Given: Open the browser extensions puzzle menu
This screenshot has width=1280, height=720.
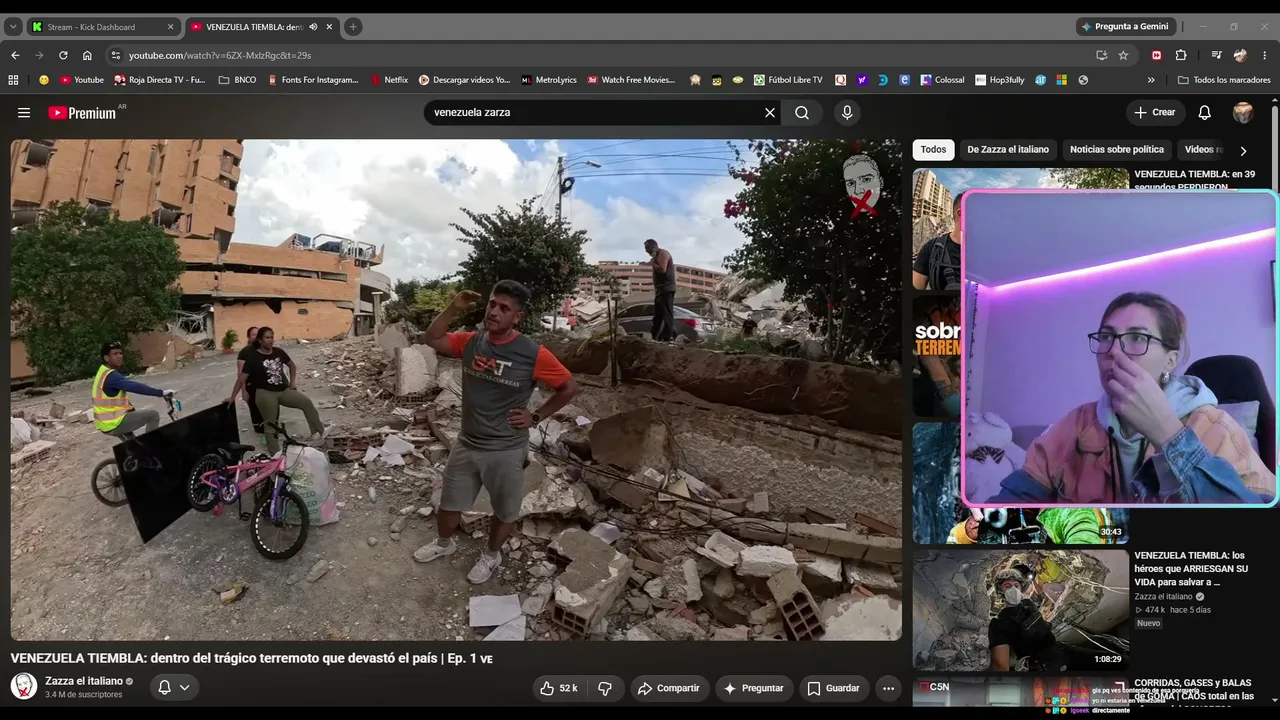Looking at the screenshot, I should [x=1181, y=55].
